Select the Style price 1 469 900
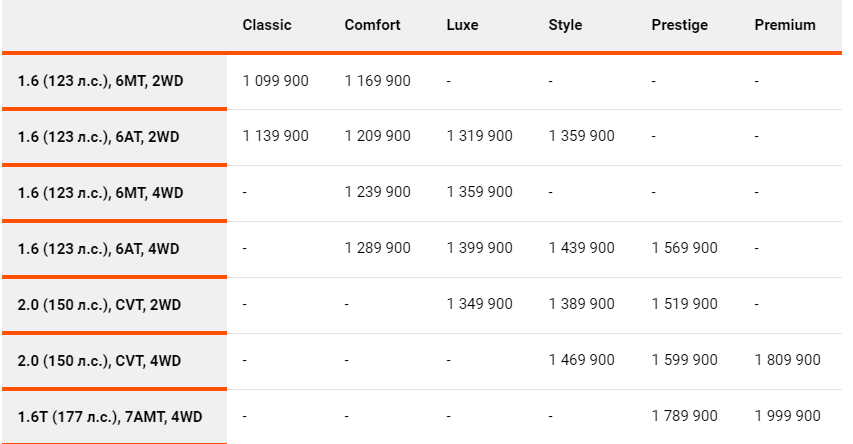Viewport: 853px width, 444px height. pos(582,360)
